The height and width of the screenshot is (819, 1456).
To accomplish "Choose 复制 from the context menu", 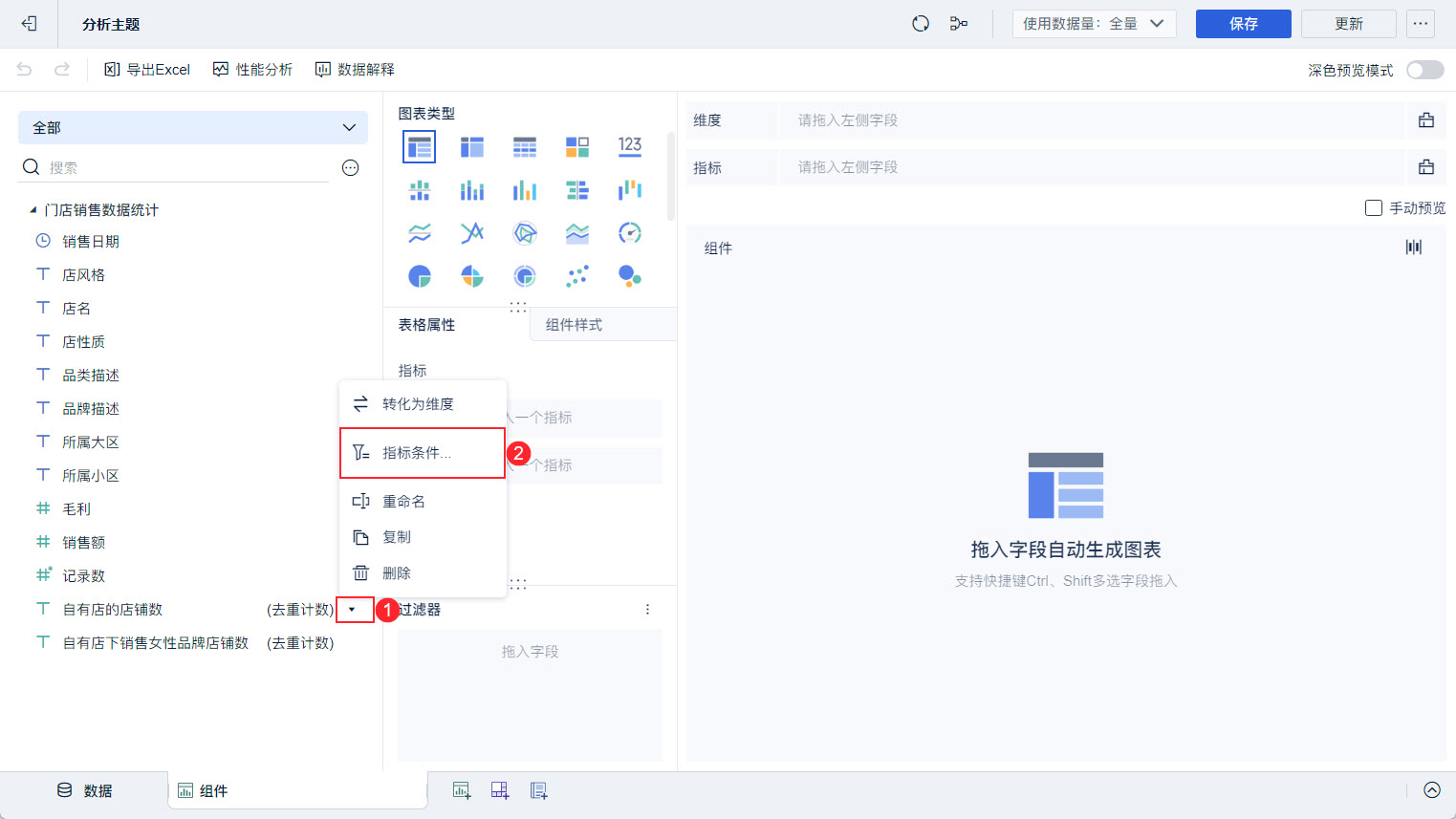I will (x=423, y=537).
